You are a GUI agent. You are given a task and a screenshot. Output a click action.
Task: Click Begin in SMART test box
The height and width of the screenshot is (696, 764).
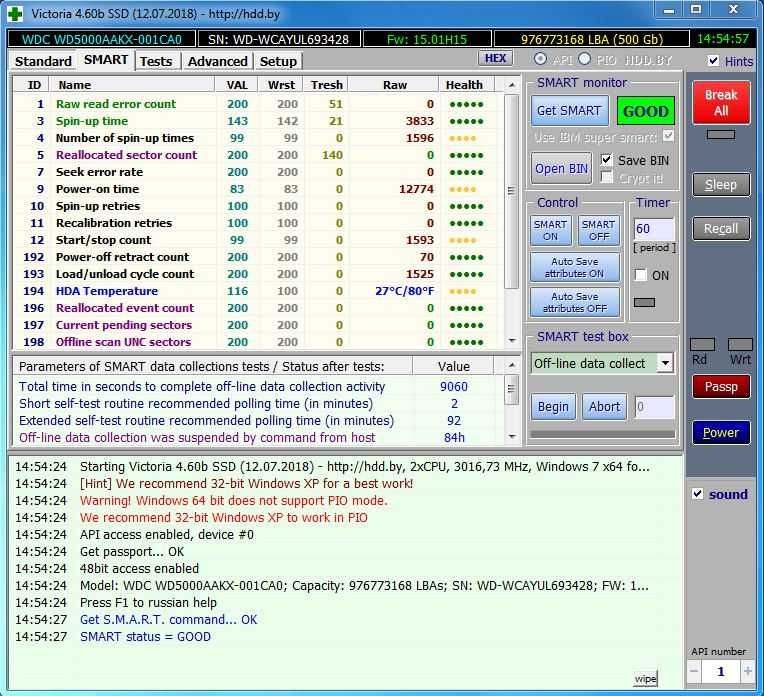coord(553,406)
